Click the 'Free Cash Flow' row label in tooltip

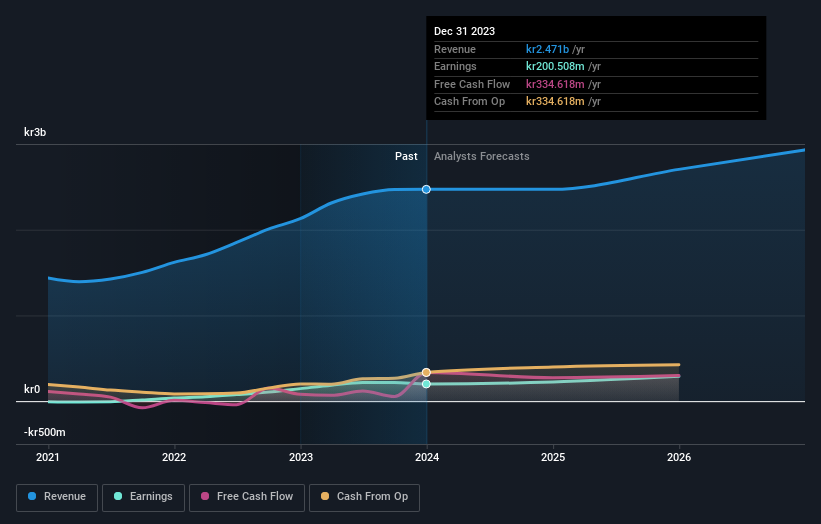472,84
